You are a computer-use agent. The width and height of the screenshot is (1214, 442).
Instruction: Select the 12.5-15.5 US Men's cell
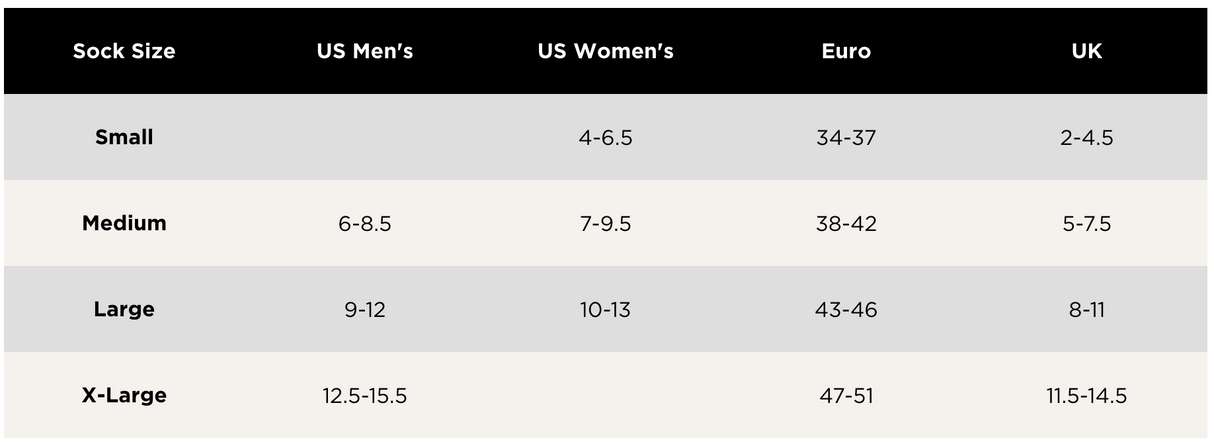point(364,396)
